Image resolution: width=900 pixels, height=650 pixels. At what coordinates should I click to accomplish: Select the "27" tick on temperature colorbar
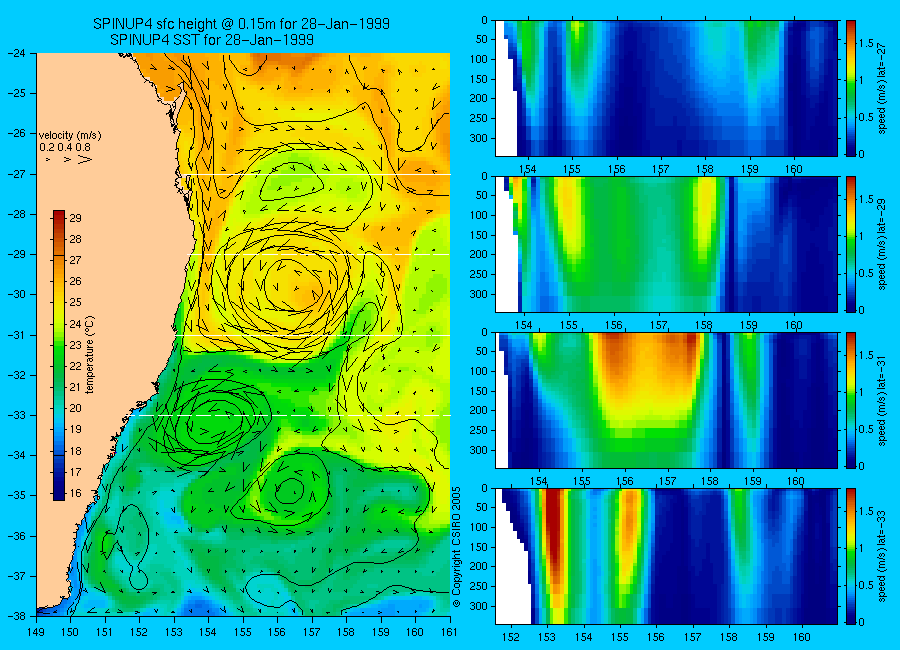click(x=76, y=260)
